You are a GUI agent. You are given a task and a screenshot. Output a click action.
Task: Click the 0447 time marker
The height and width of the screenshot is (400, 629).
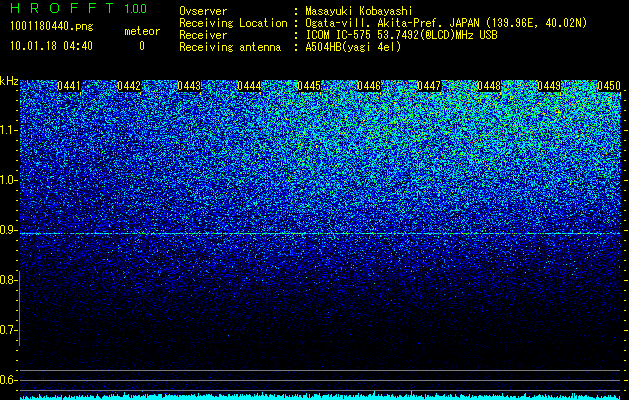pyautogui.click(x=429, y=86)
